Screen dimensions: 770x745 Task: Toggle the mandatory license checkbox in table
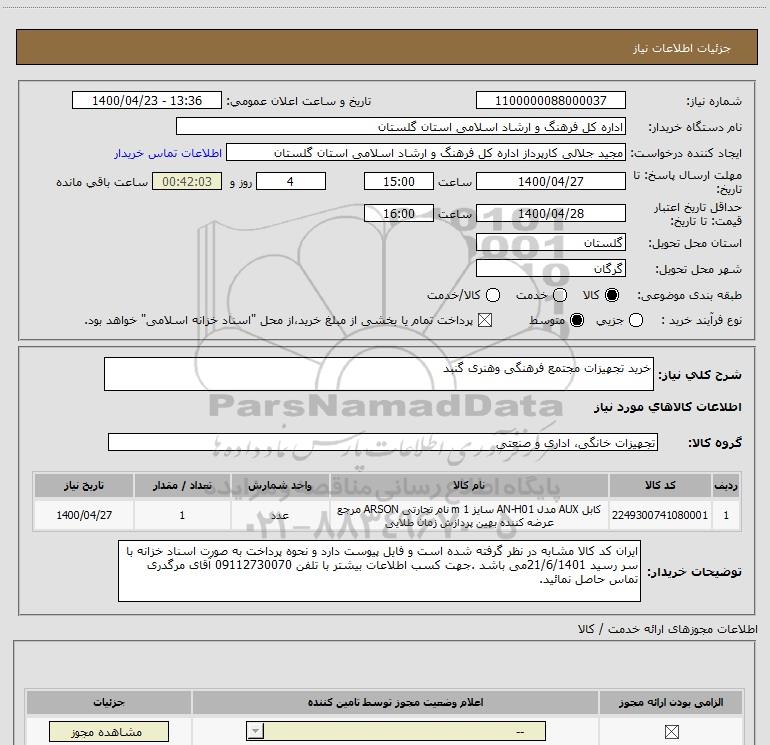click(x=671, y=732)
